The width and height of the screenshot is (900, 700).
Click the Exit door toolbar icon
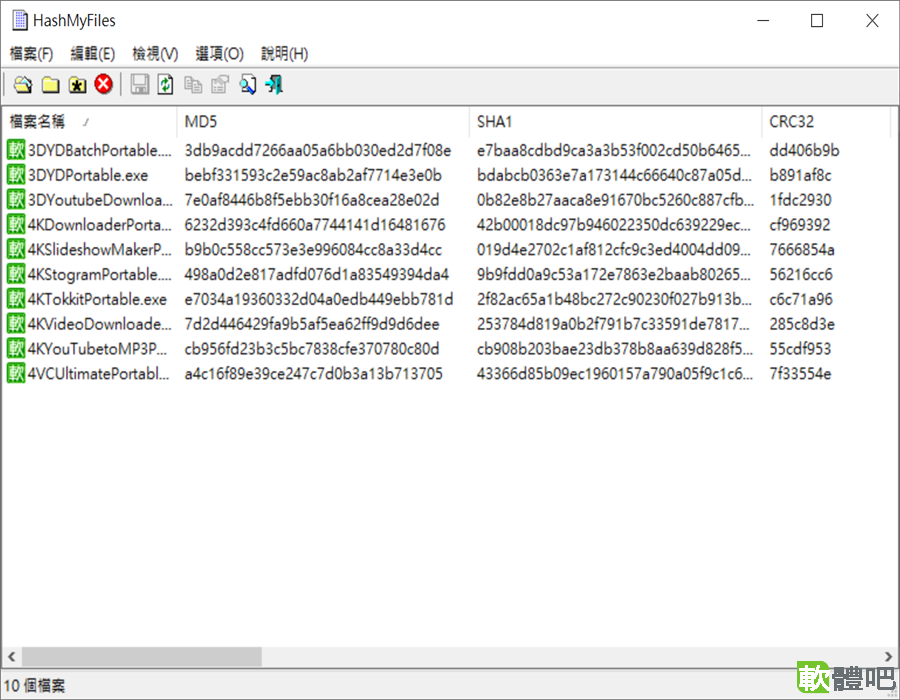click(274, 85)
